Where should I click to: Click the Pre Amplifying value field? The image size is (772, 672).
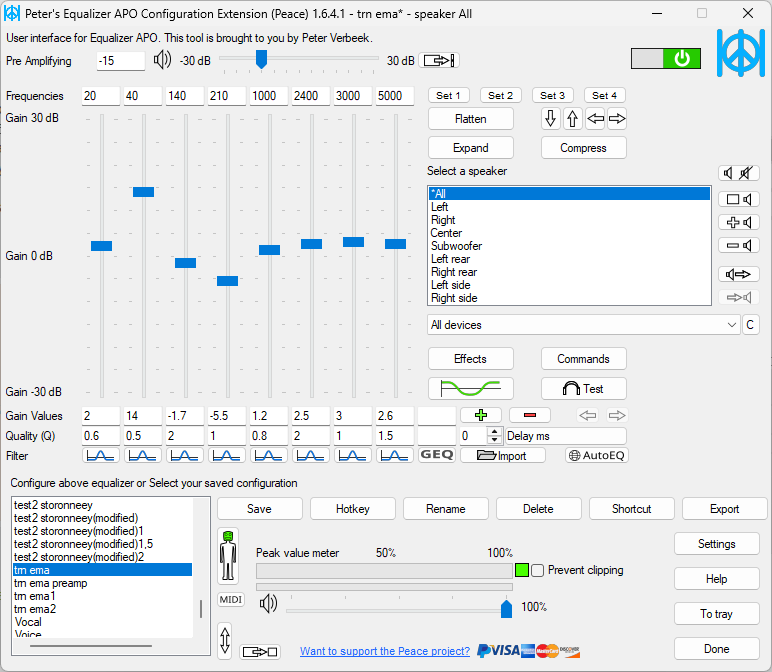121,61
